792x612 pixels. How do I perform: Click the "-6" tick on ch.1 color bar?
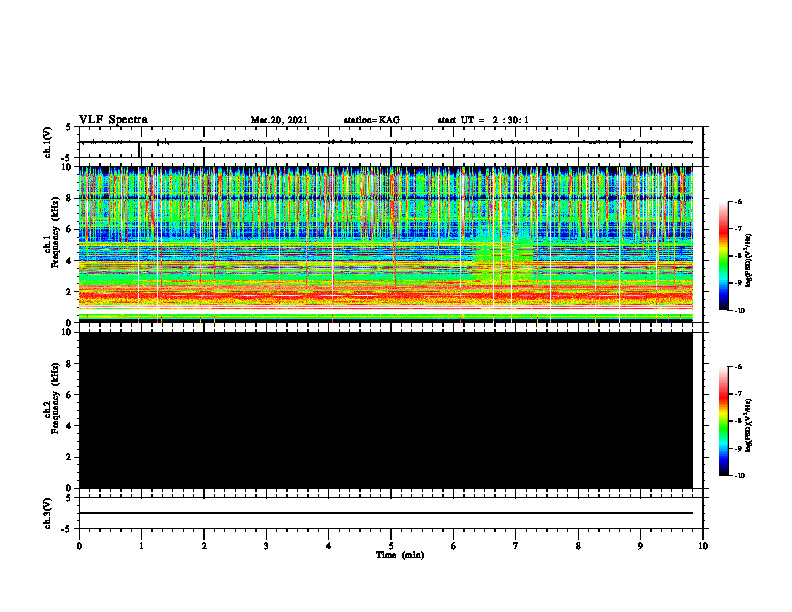(x=738, y=202)
